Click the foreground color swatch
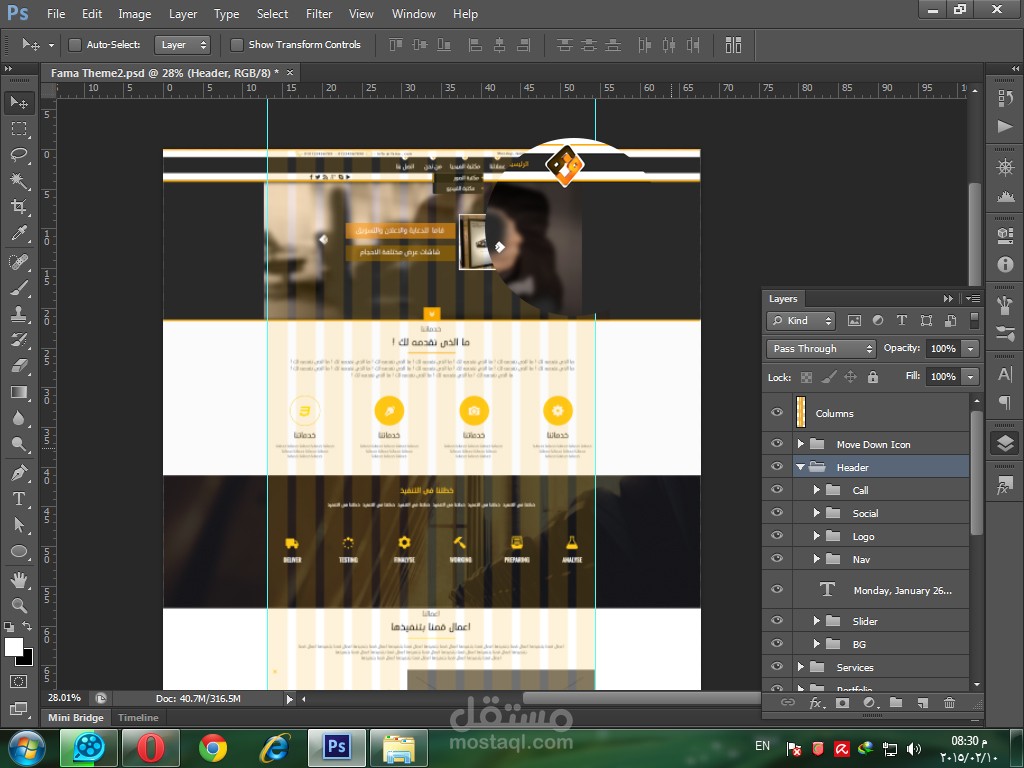This screenshot has width=1024, height=768. [x=14, y=647]
